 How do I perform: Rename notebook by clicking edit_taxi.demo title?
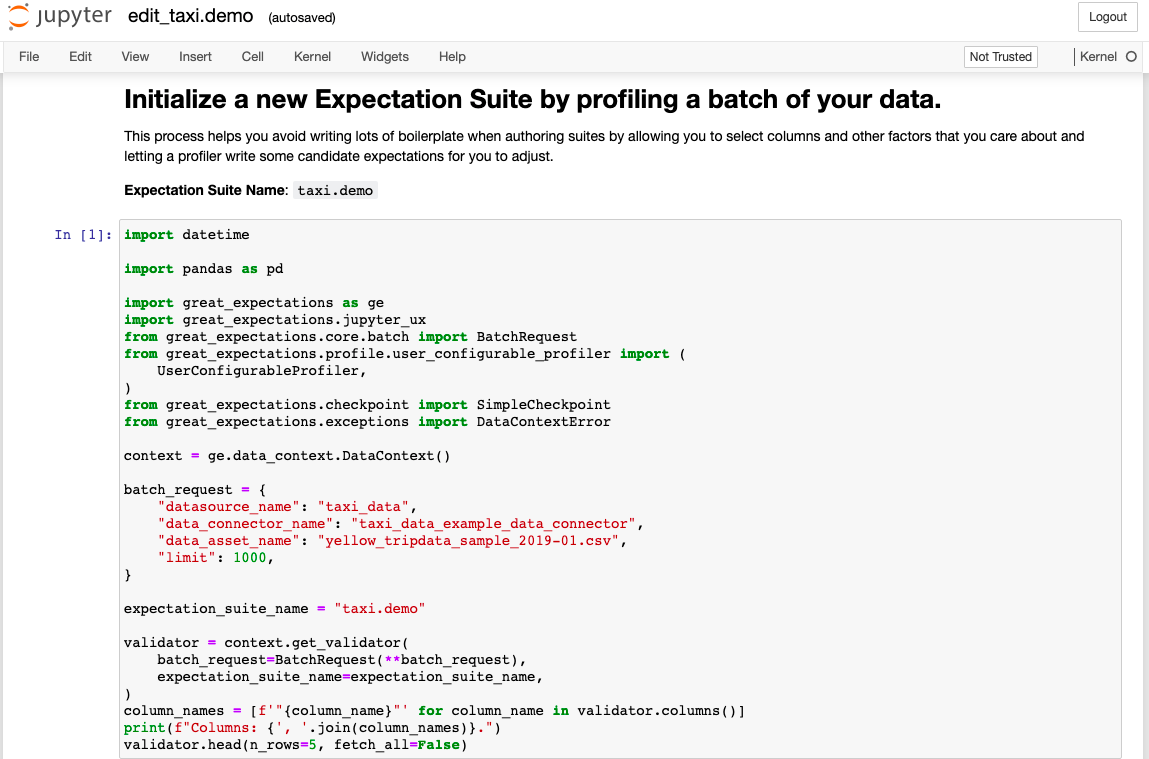[191, 17]
